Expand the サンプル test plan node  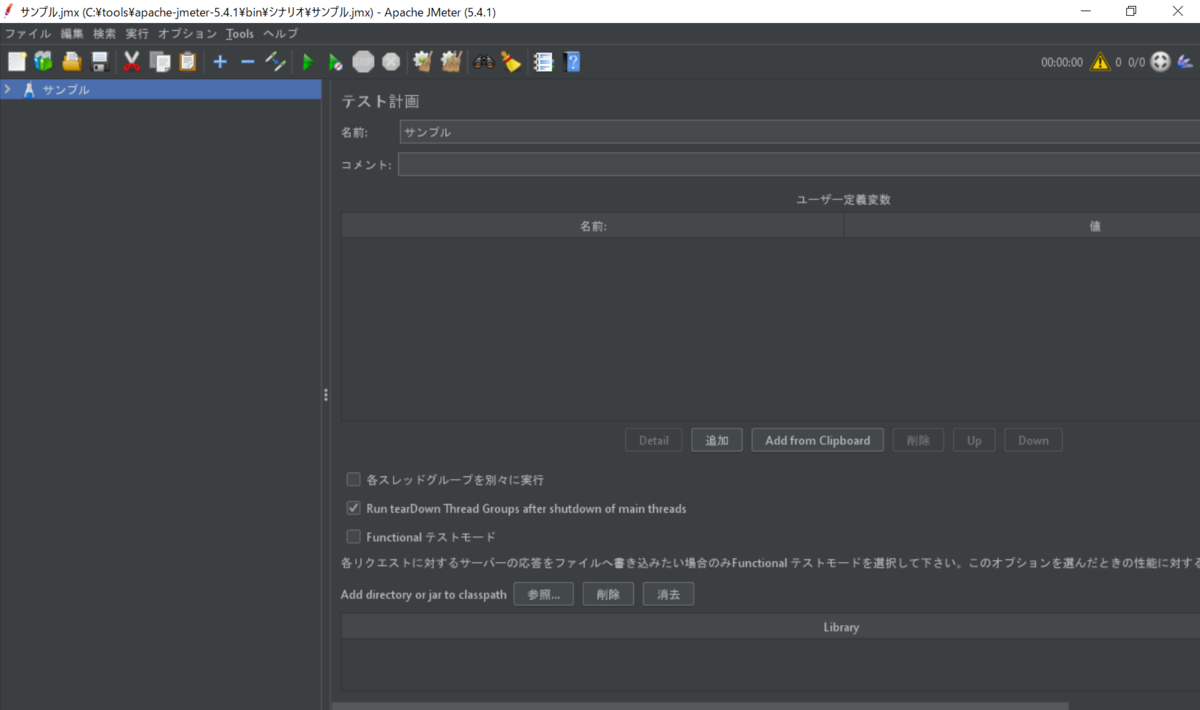7,89
